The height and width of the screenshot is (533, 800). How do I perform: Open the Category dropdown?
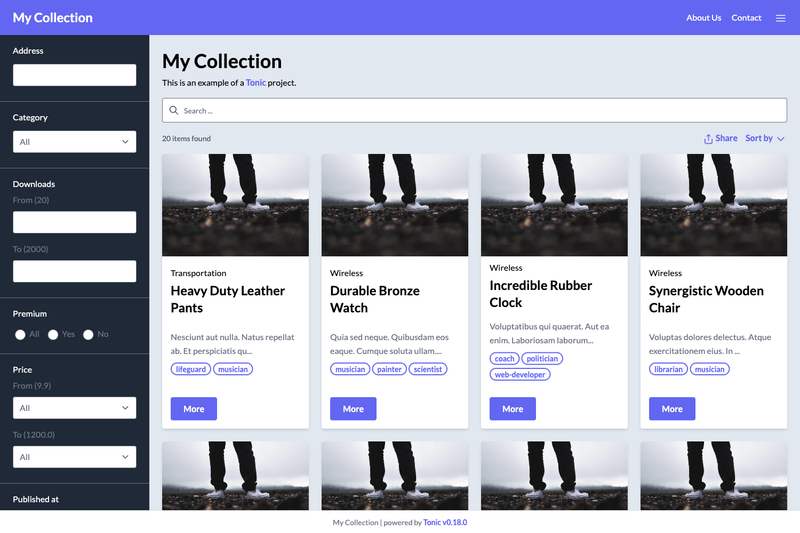[x=74, y=142]
